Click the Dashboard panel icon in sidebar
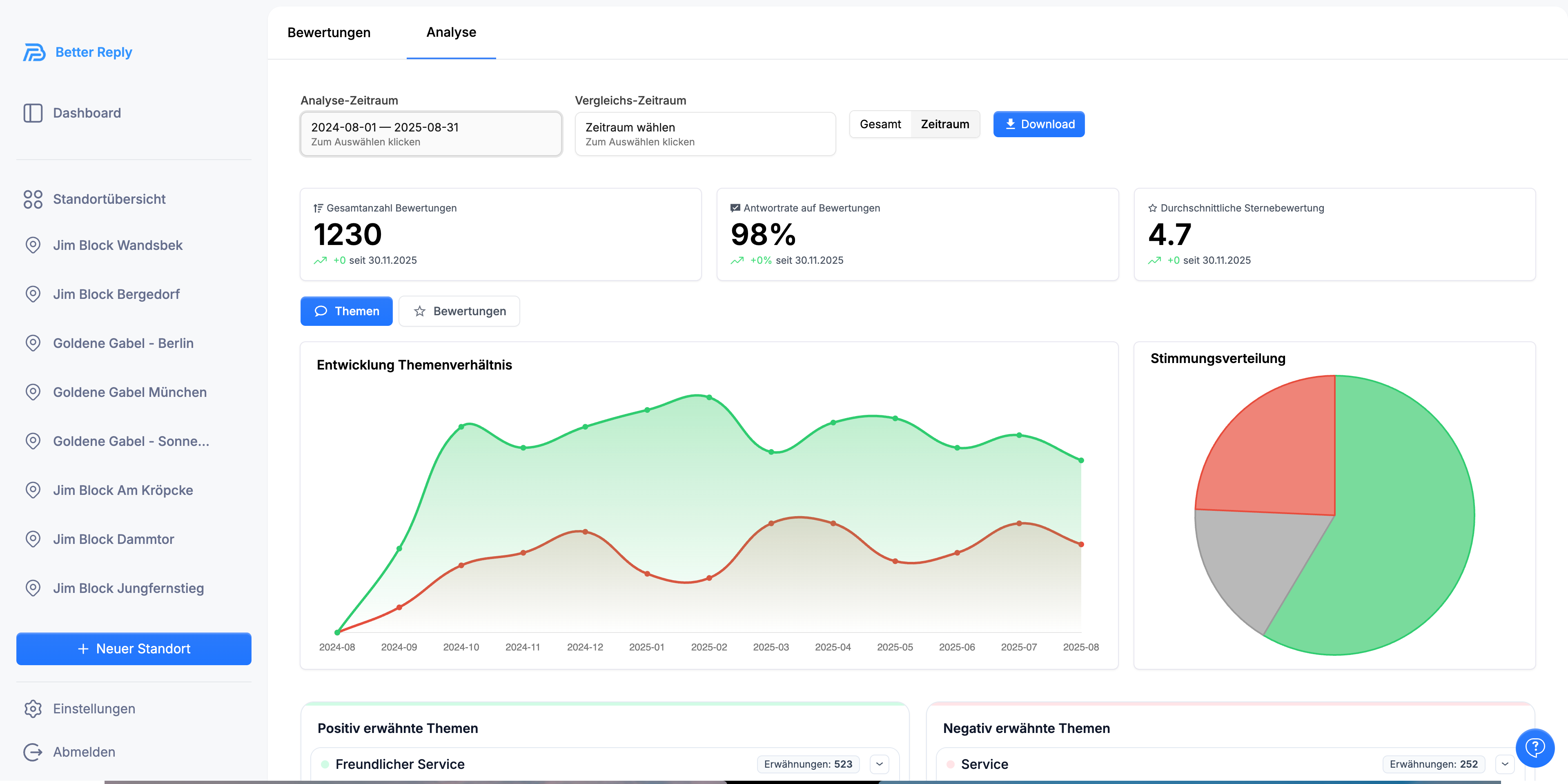 coord(33,113)
